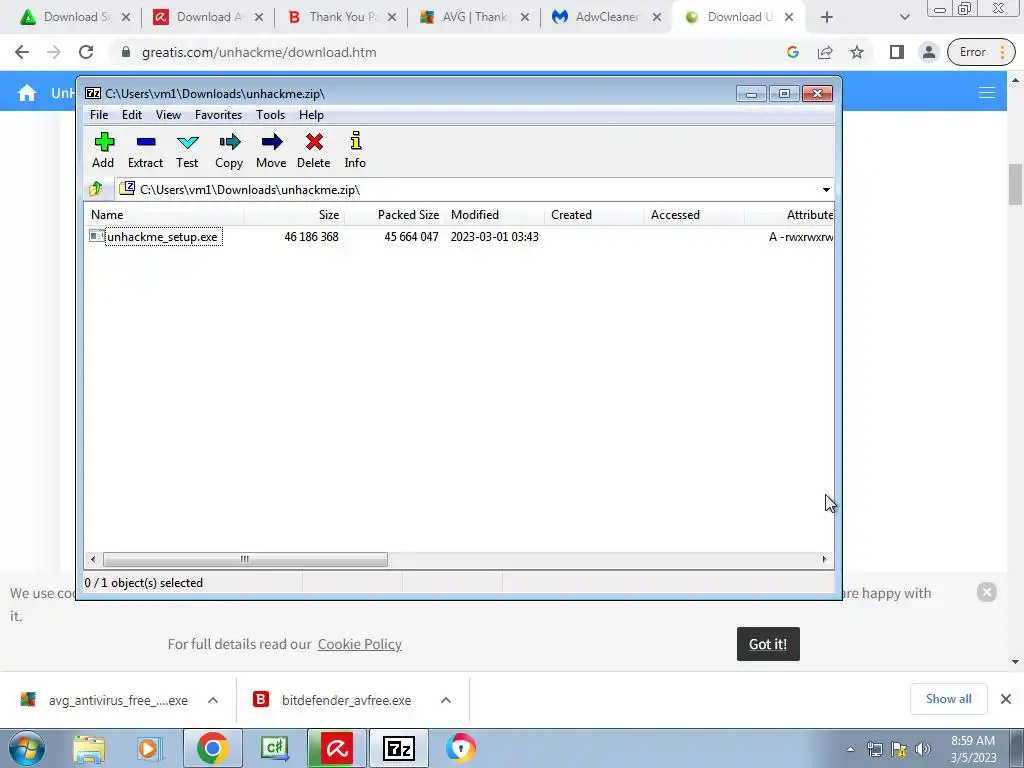
Task: Click the red Delete icon
Action: [x=313, y=151]
